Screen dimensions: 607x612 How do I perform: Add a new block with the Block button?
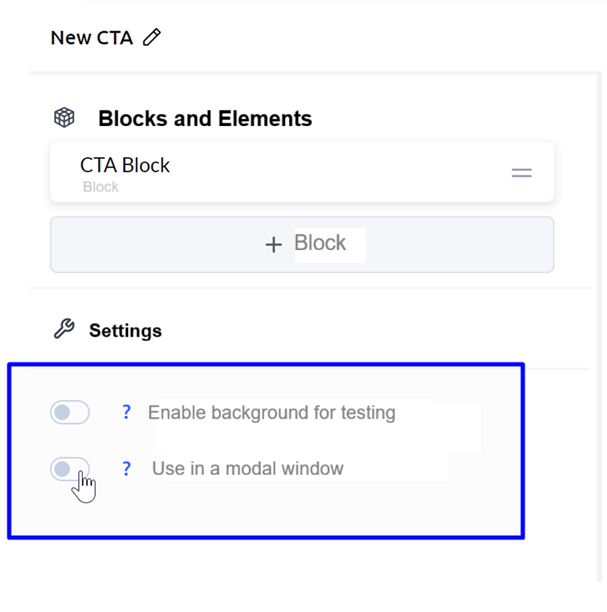(301, 245)
